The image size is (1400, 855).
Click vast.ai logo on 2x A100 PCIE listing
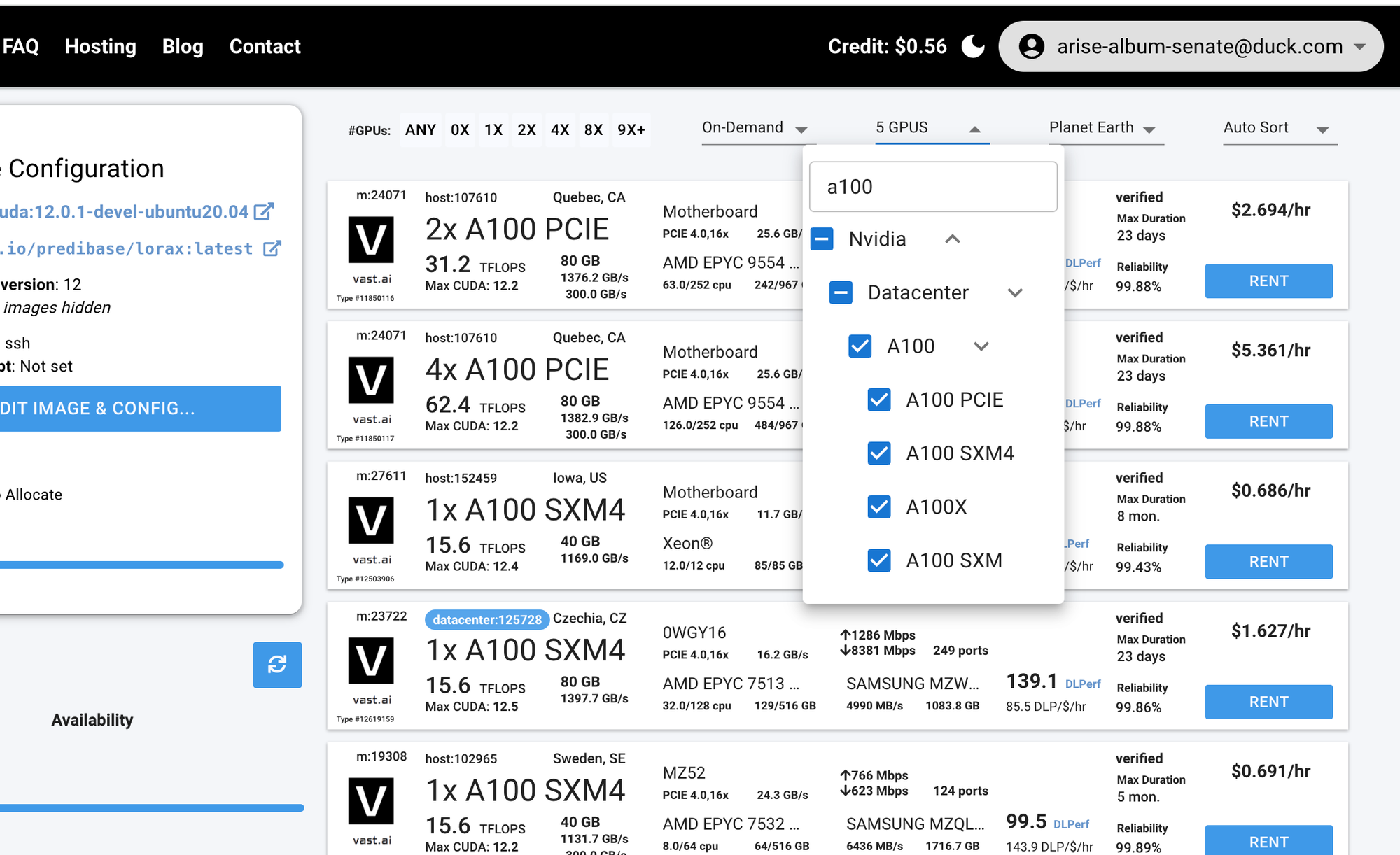coord(371,241)
